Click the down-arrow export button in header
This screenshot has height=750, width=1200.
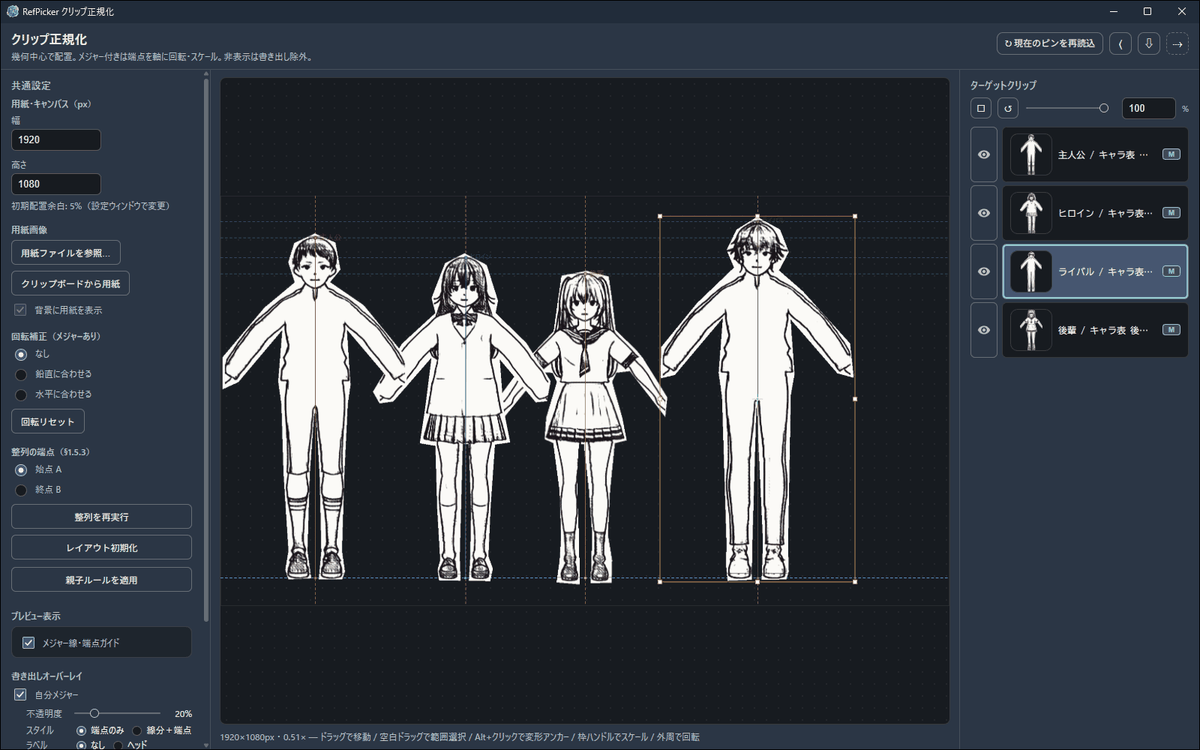[1149, 43]
